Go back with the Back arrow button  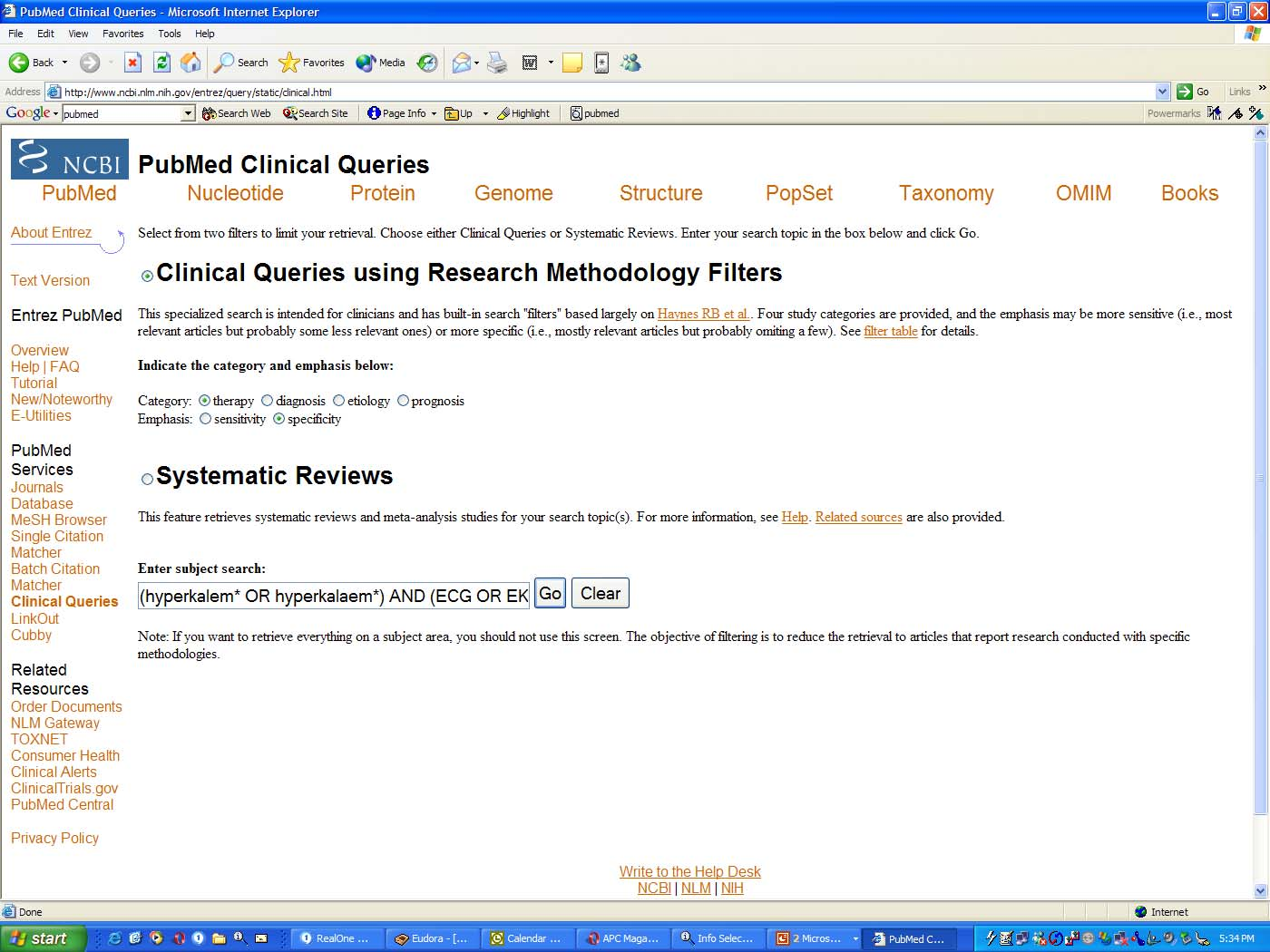coord(31,63)
